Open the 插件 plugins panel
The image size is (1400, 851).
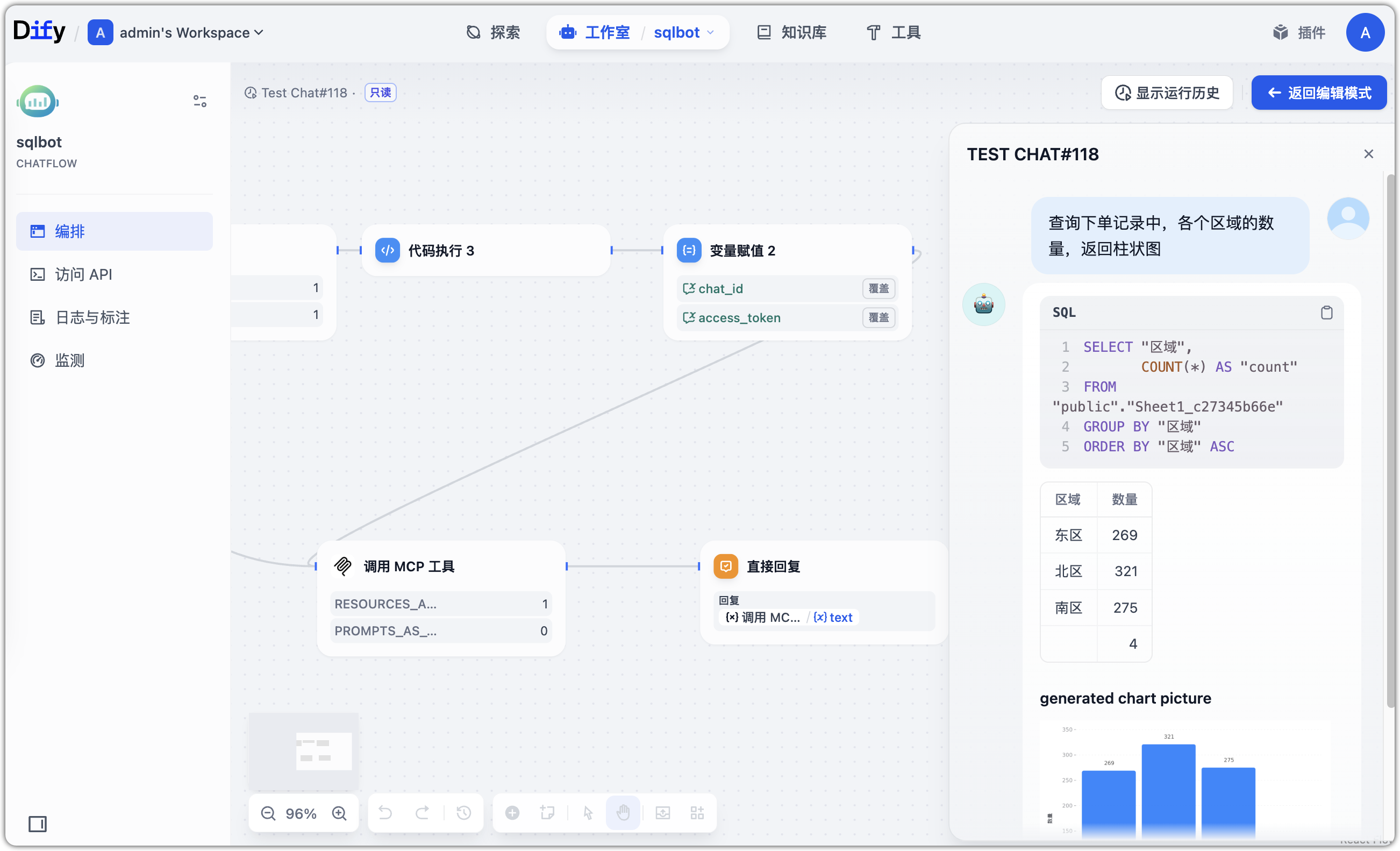point(1300,32)
